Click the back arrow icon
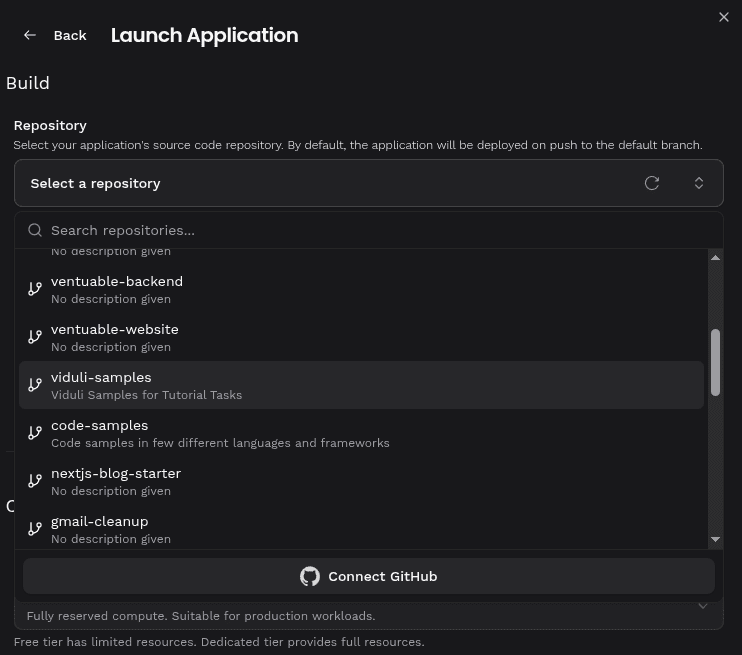The image size is (742, 655). [30, 35]
